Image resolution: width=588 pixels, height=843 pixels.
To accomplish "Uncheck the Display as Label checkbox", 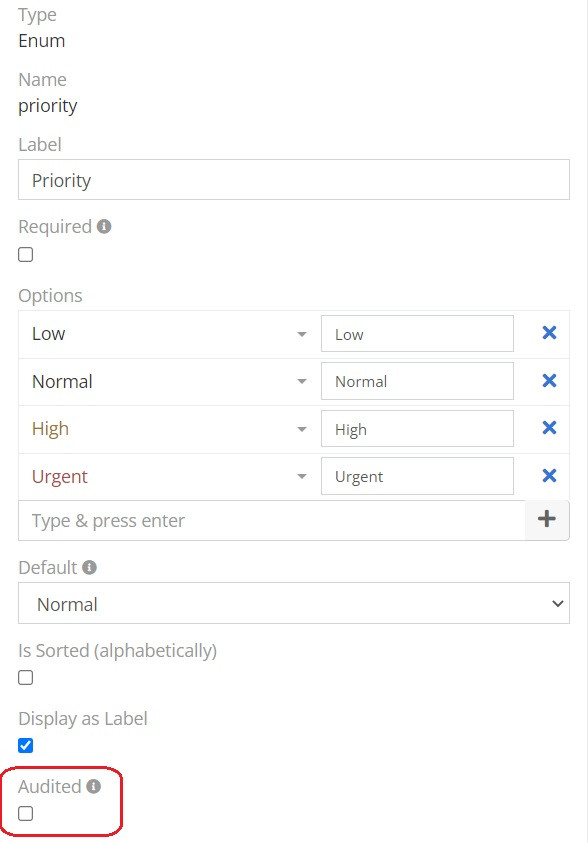I will coord(25,745).
